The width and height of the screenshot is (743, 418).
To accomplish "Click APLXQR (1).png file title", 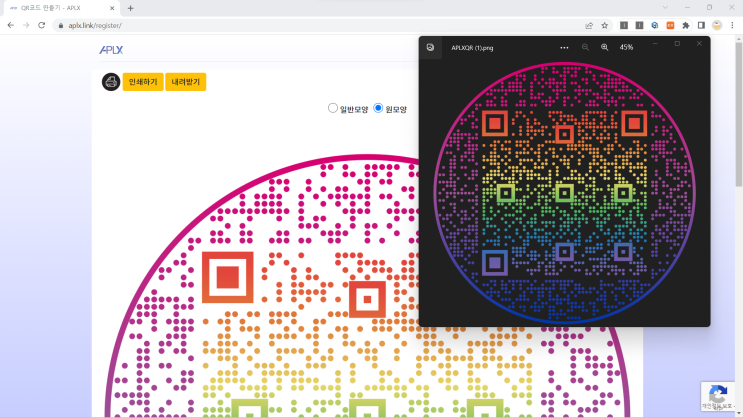I will 472,48.
